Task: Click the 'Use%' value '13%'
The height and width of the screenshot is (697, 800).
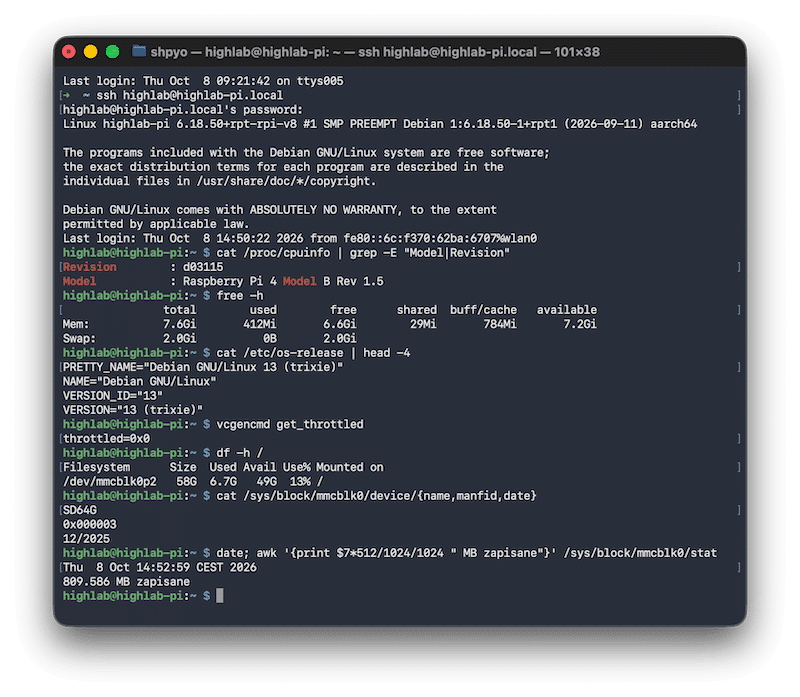Action: (300, 481)
